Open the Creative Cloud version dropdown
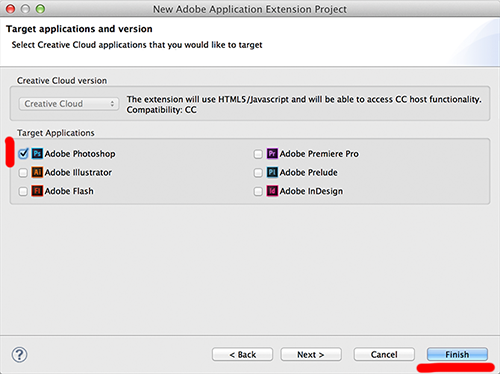 (69, 104)
